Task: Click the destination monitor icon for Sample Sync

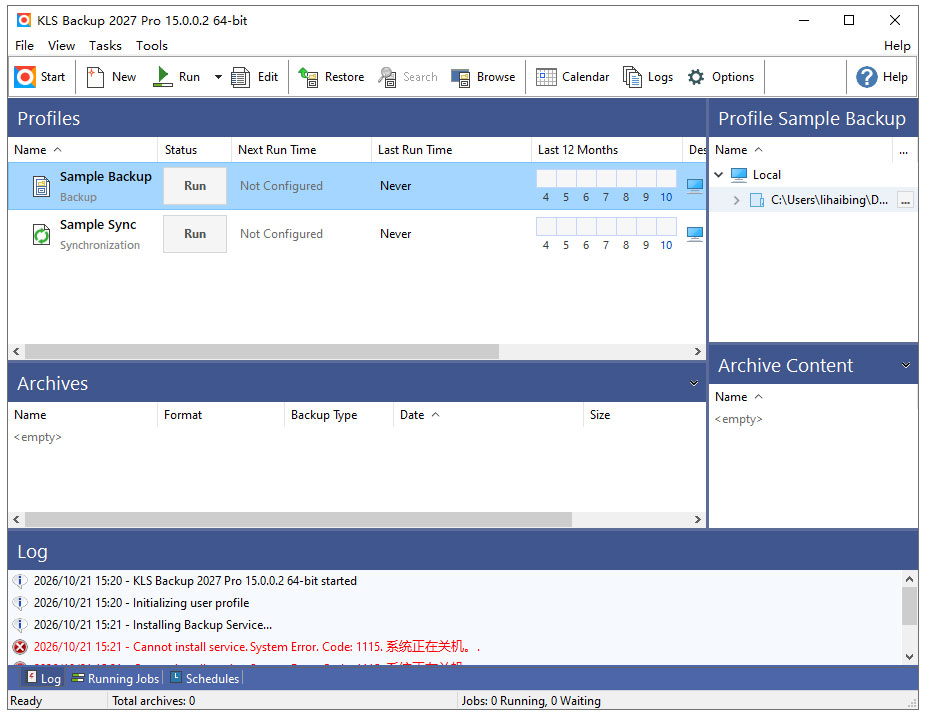Action: [695, 234]
